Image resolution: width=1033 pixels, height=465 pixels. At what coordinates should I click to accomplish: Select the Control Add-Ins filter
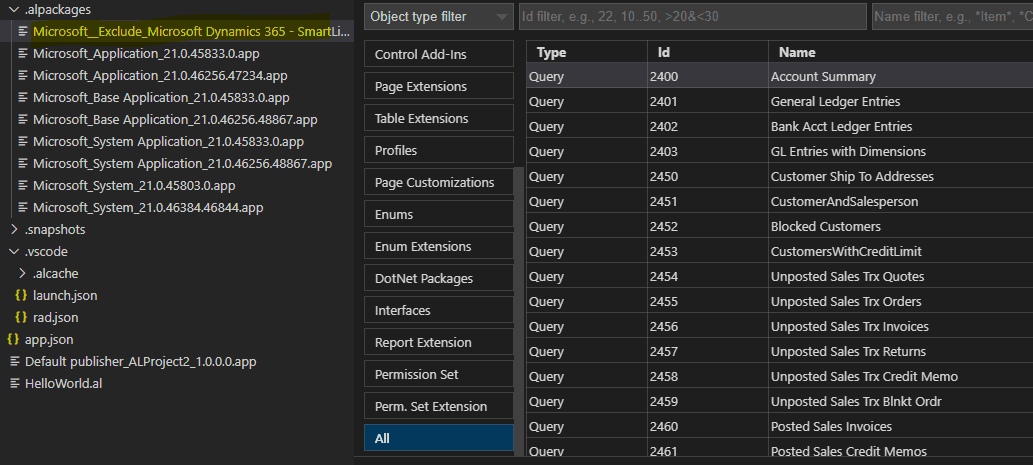pos(439,55)
